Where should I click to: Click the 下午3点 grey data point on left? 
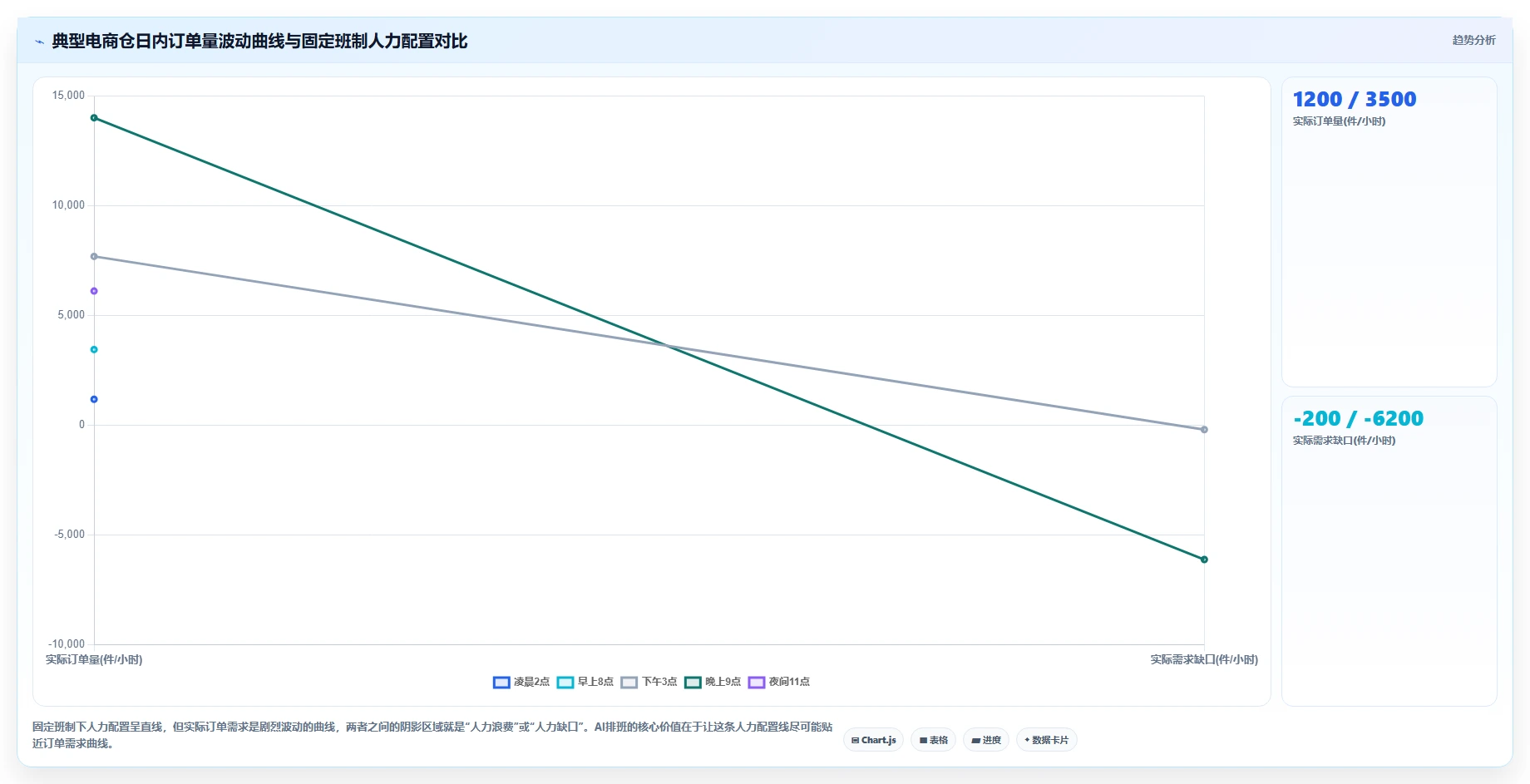[94, 256]
